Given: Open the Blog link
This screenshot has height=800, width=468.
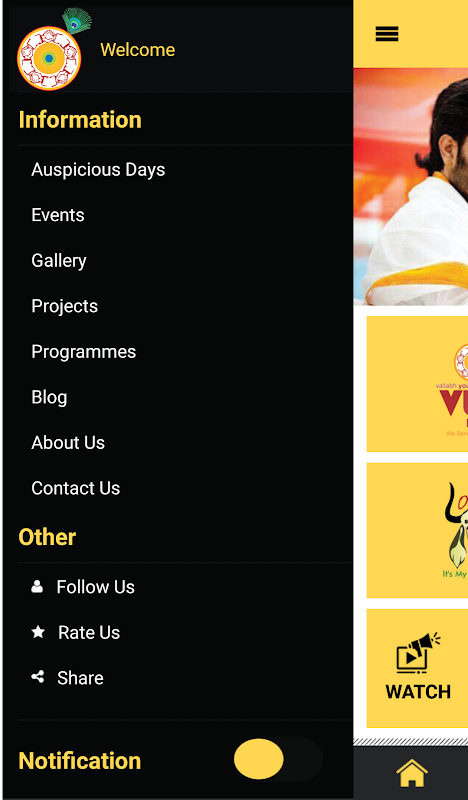Looking at the screenshot, I should (x=49, y=397).
